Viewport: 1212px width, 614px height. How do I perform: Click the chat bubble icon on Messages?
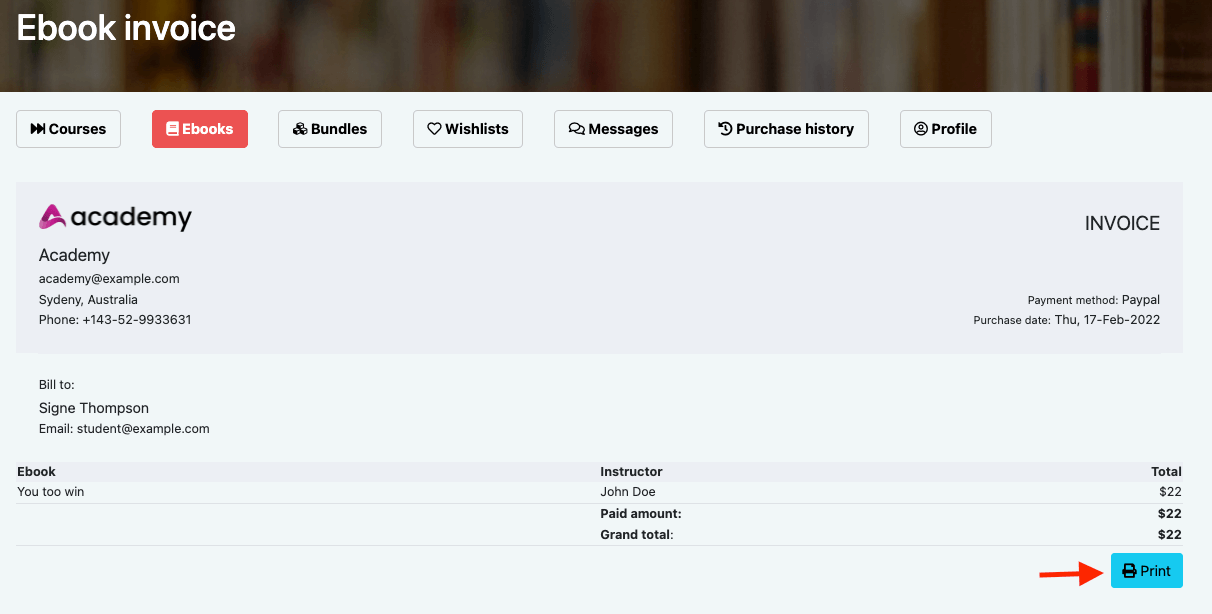574,129
